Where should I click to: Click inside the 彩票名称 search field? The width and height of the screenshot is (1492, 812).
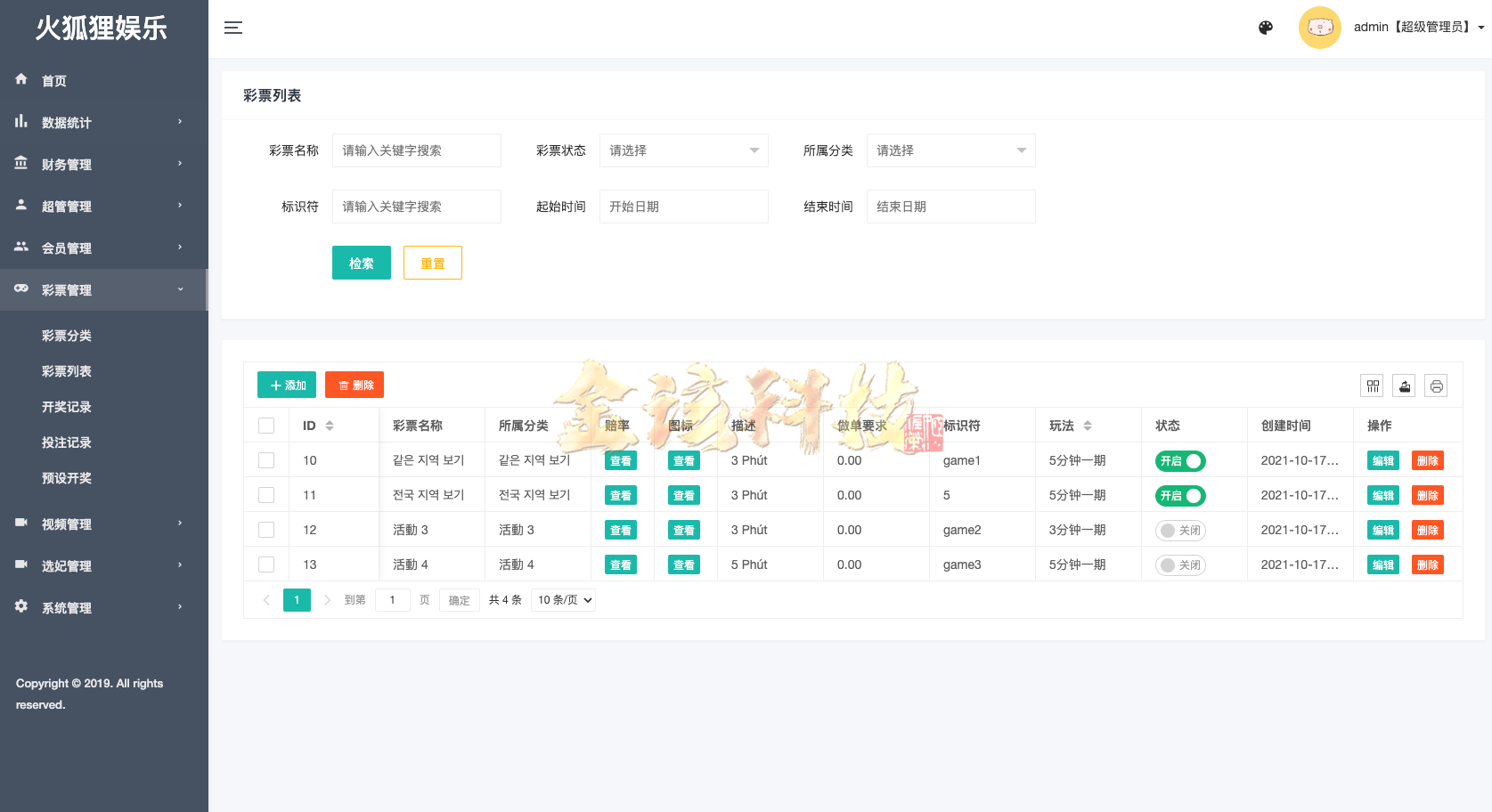(416, 150)
